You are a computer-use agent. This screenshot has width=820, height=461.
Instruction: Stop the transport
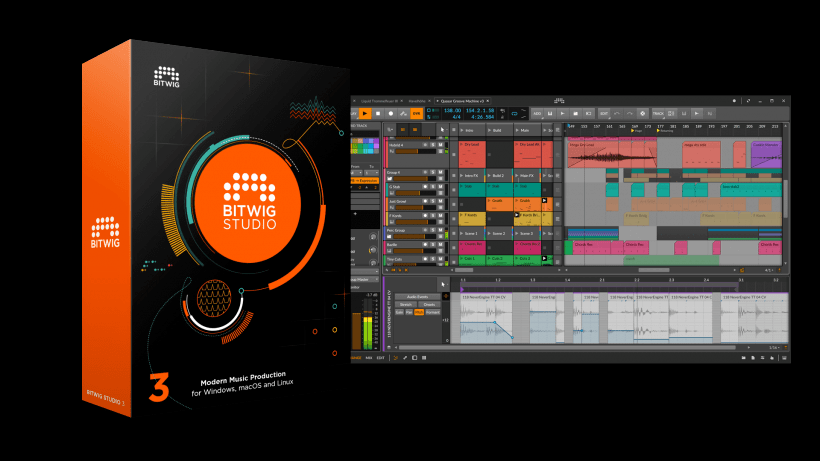[x=378, y=113]
